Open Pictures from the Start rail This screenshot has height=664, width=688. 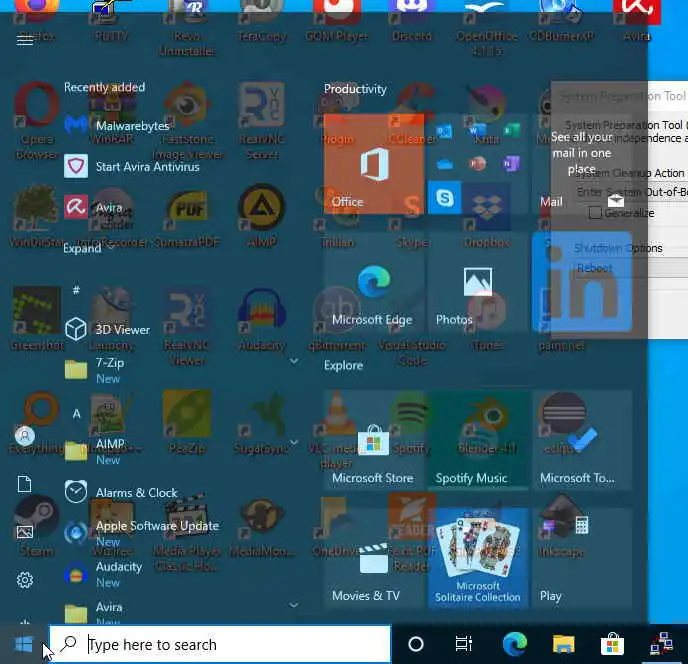pos(25,532)
